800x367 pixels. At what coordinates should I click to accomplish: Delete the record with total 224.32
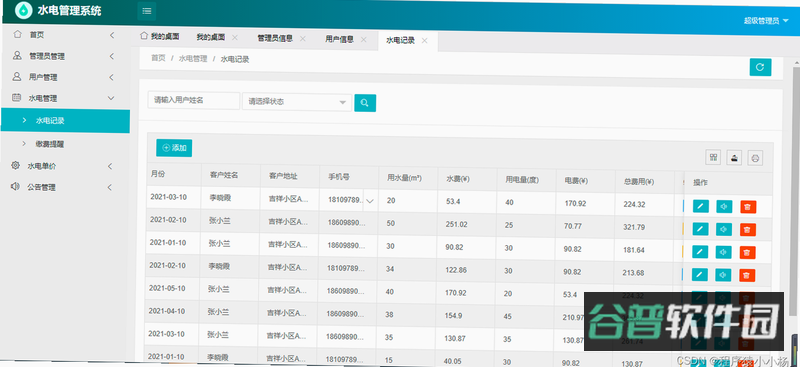tap(748, 207)
